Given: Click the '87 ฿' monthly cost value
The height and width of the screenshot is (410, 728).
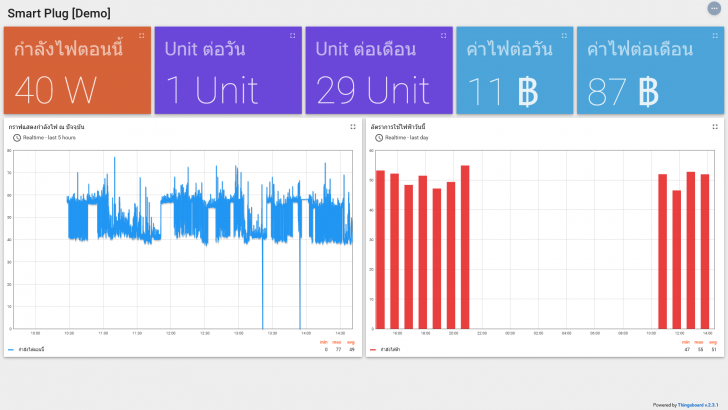Looking at the screenshot, I should (623, 91).
